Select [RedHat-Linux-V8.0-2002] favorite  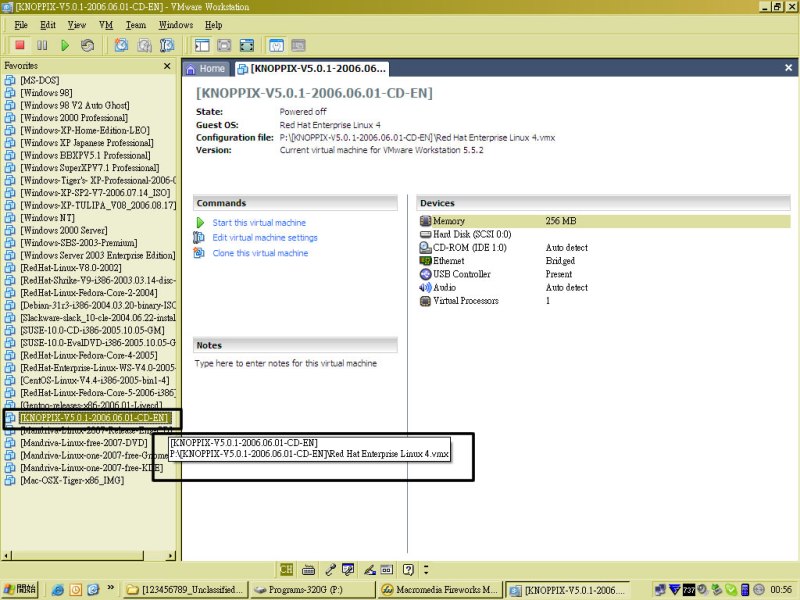click(x=70, y=268)
